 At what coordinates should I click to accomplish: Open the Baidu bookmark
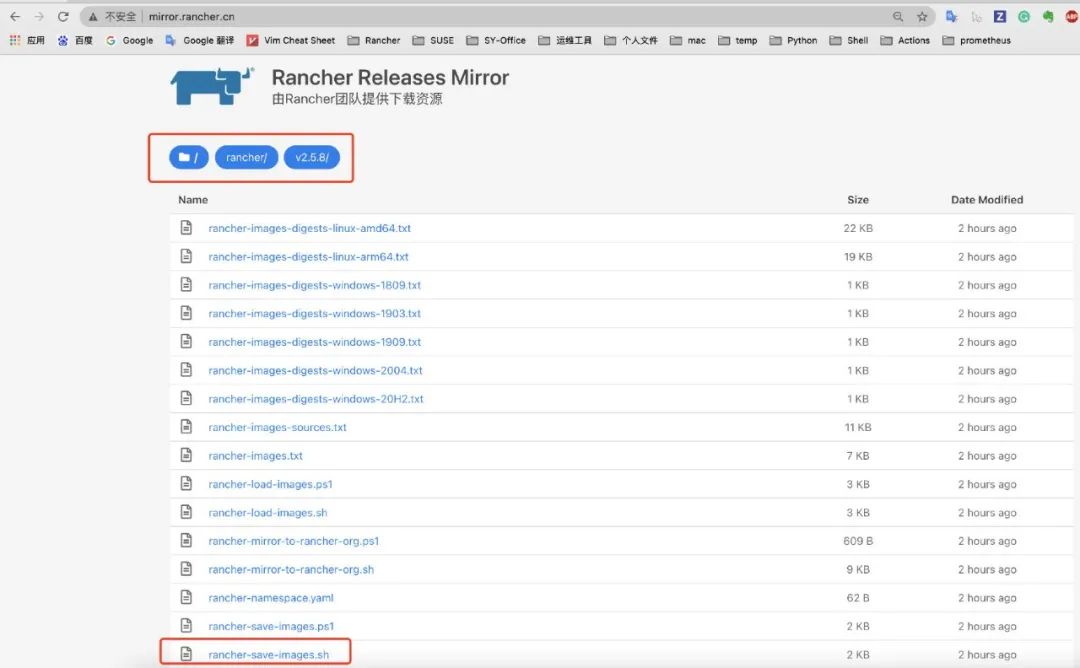pos(74,41)
